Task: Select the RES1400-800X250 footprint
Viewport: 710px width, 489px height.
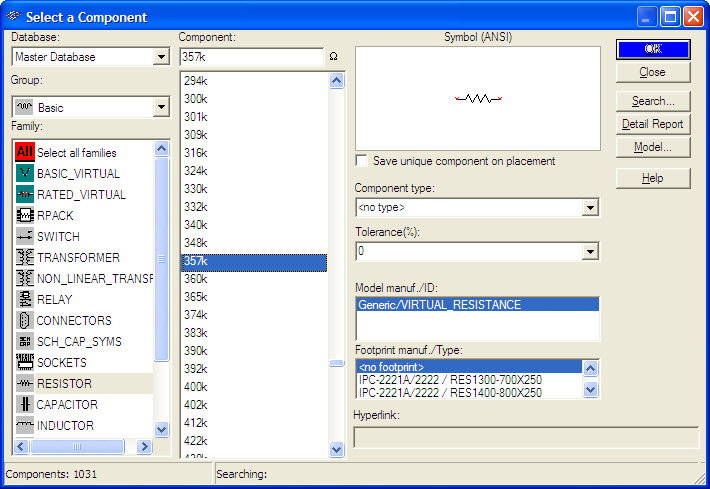Action: pyautogui.click(x=469, y=393)
